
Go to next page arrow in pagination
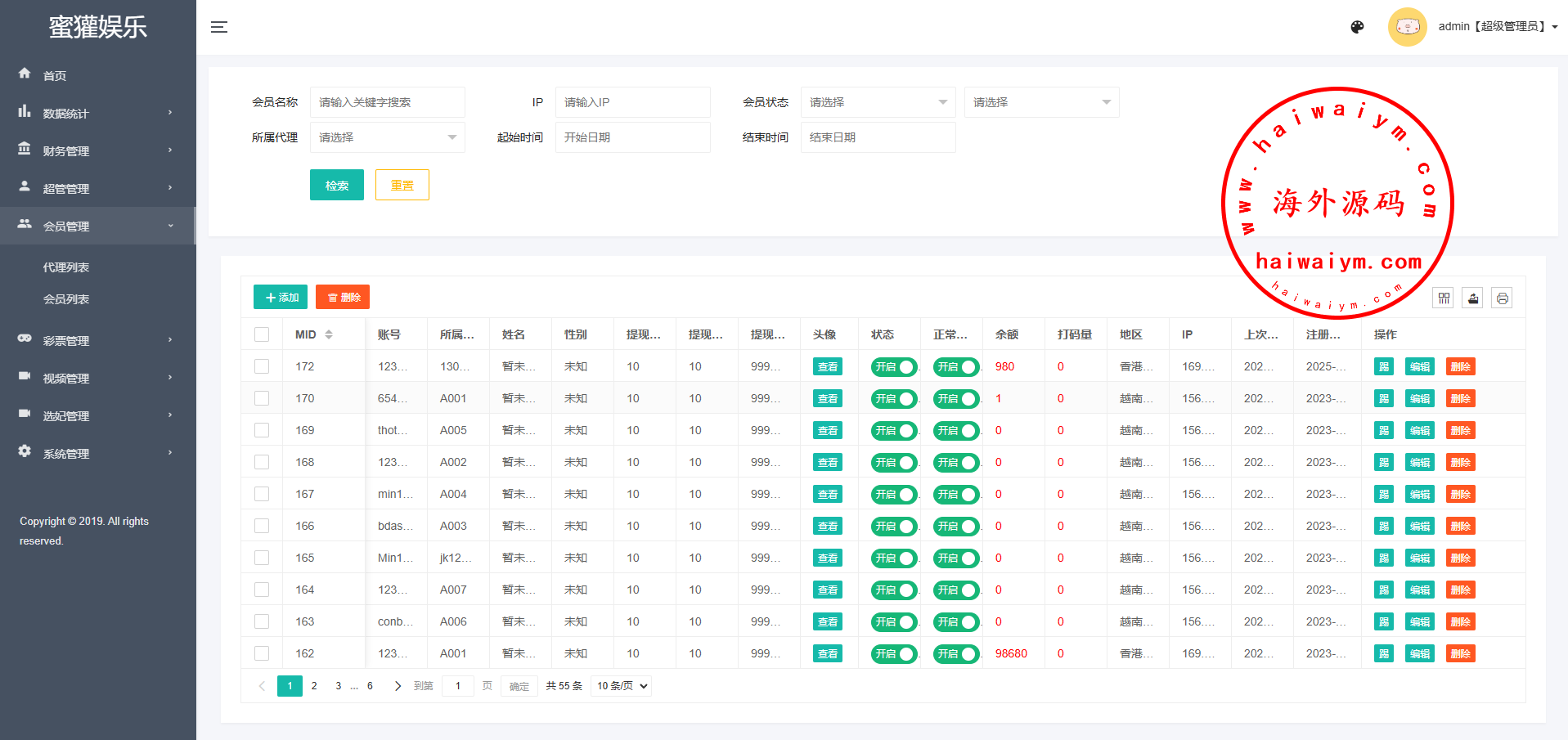click(398, 686)
